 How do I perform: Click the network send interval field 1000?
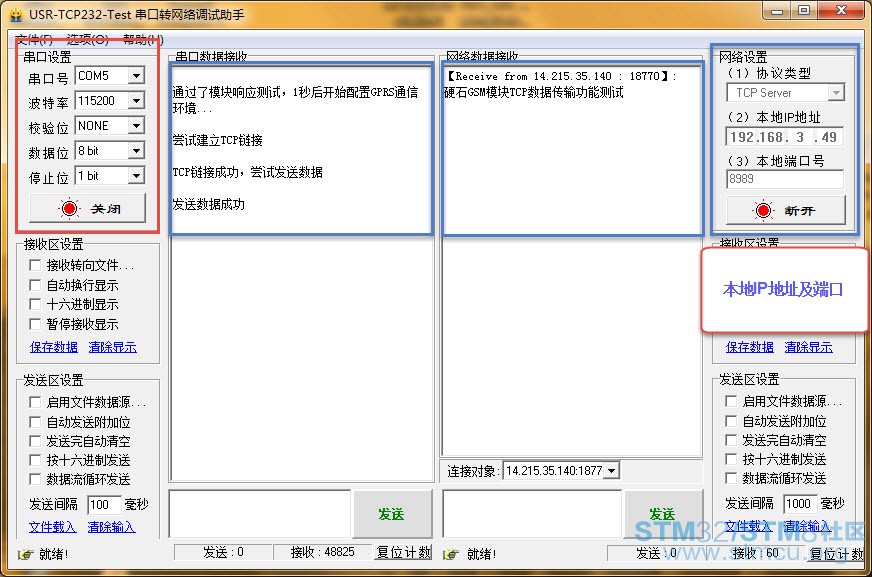[800, 503]
